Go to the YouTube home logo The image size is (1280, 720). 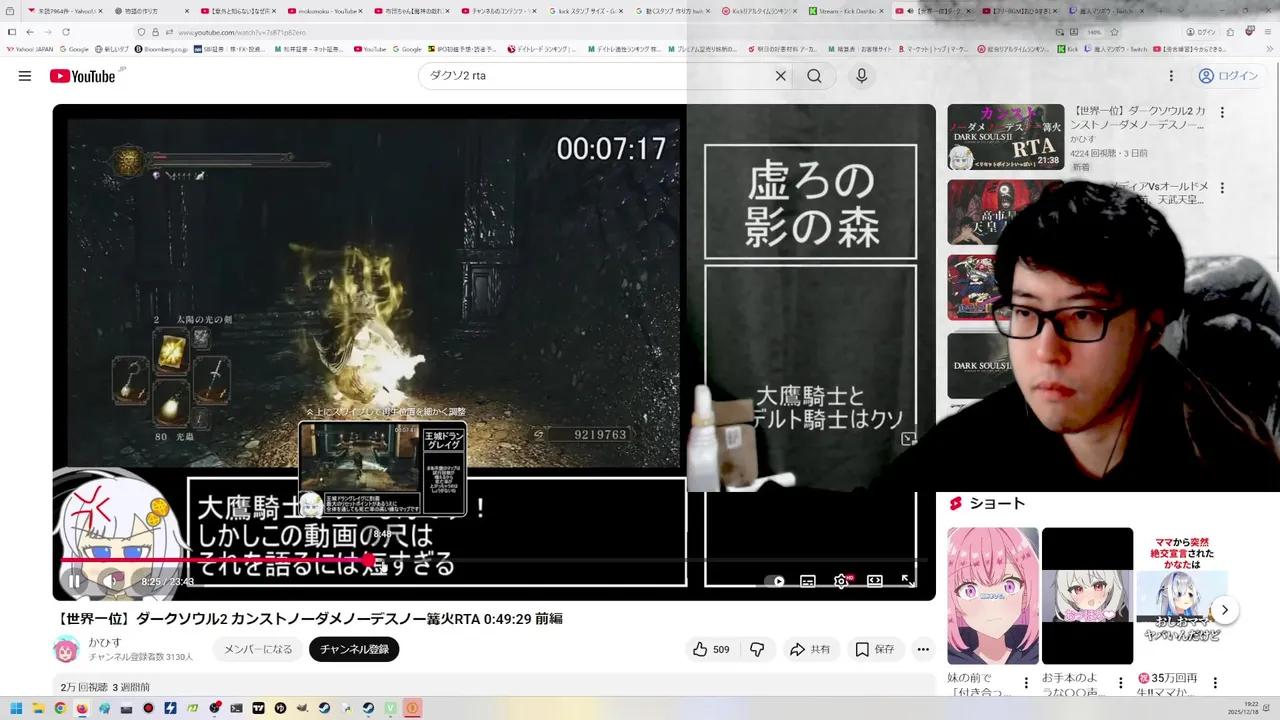82,76
